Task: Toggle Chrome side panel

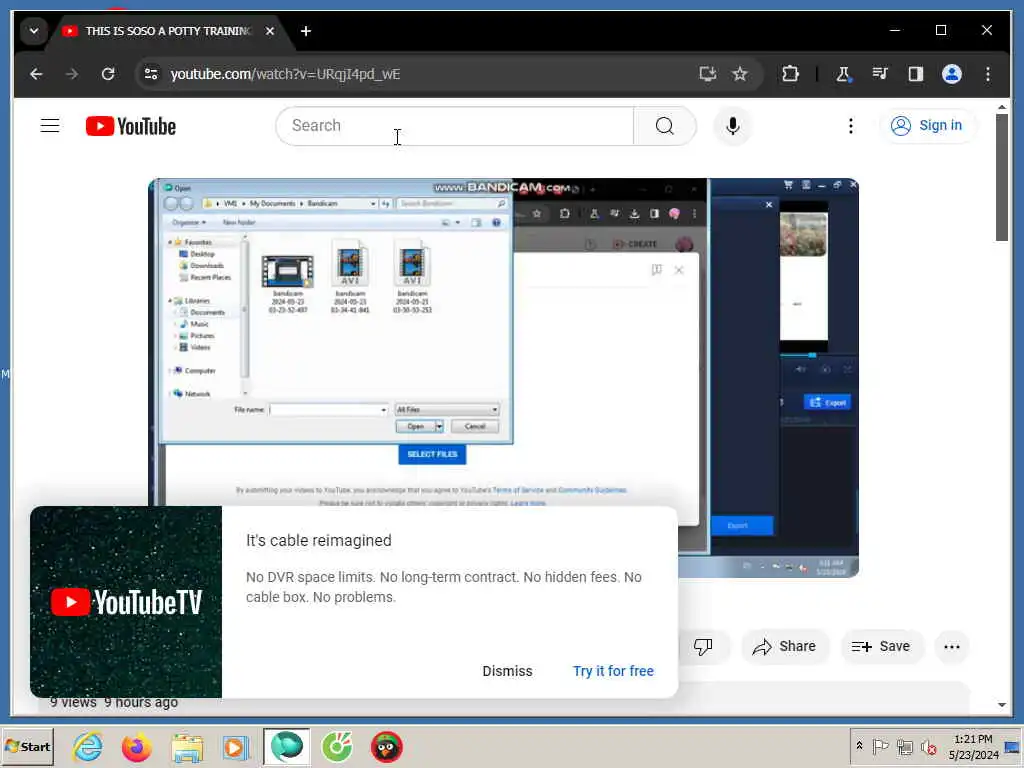Action: click(916, 74)
